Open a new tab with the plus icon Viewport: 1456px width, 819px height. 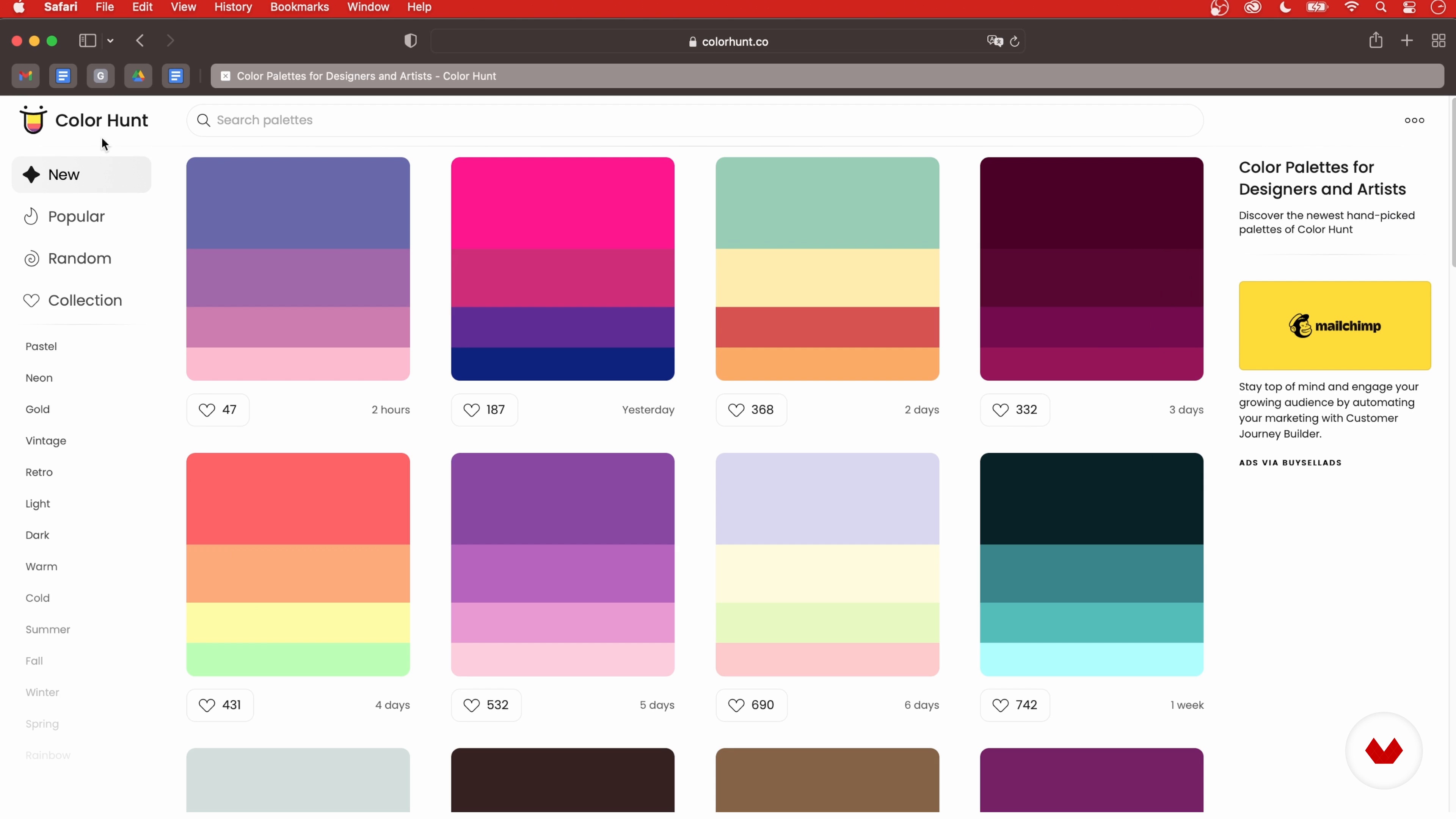pyautogui.click(x=1407, y=41)
